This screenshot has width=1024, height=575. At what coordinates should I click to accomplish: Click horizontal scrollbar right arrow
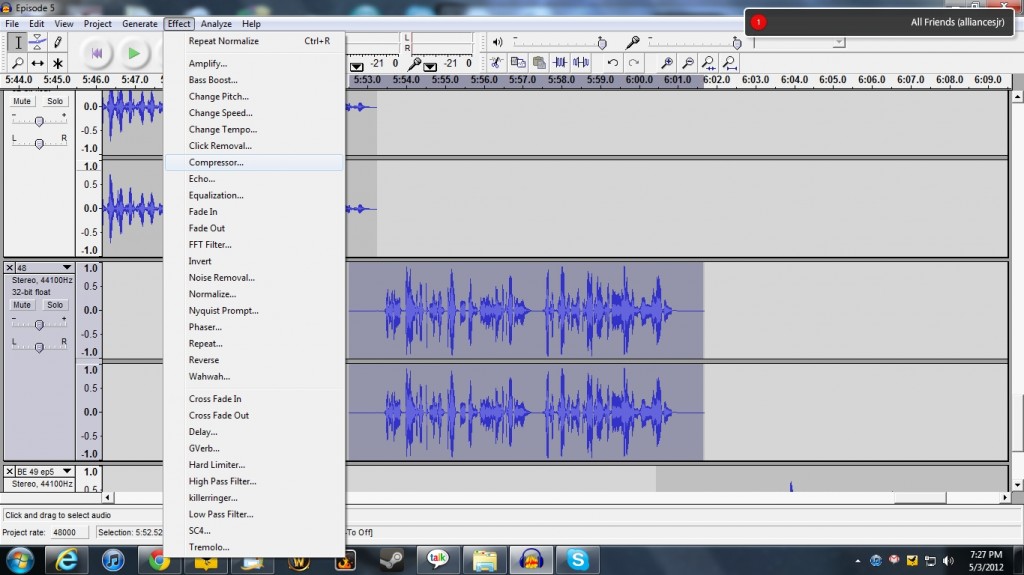1005,497
